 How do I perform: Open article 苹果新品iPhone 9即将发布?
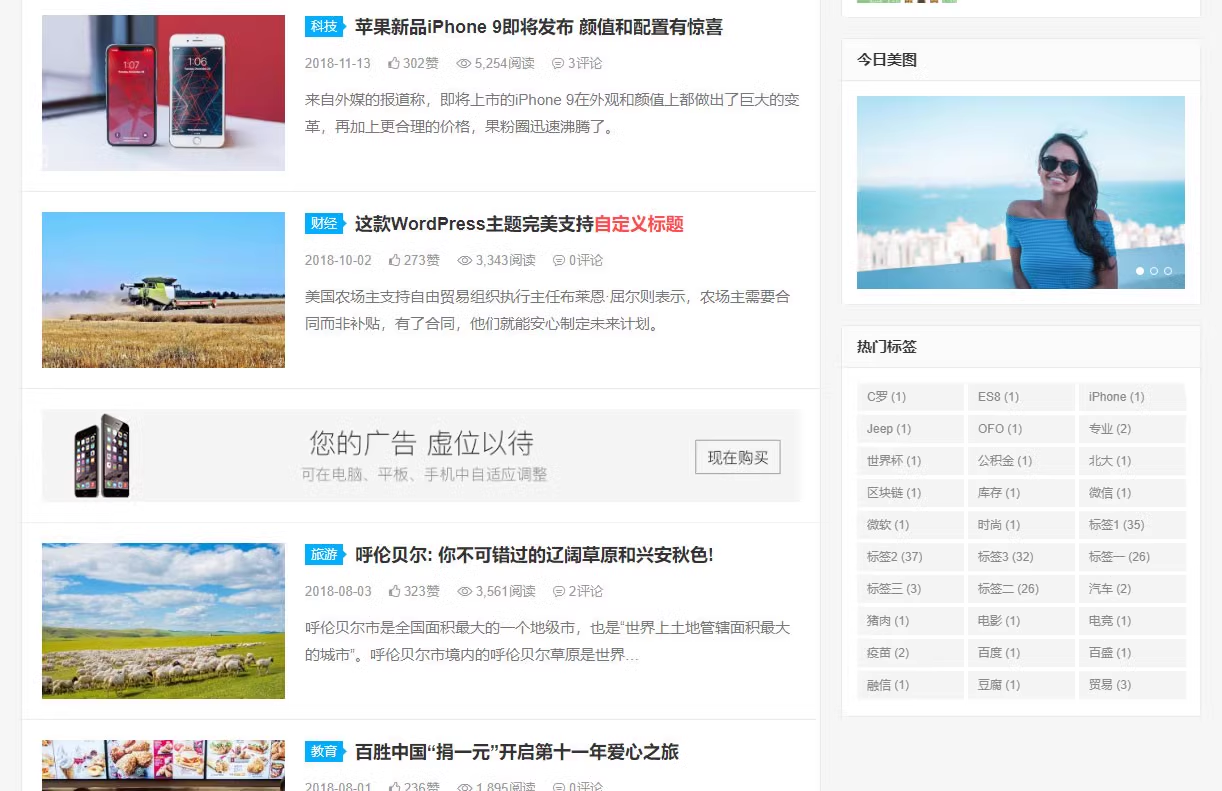[539, 27]
